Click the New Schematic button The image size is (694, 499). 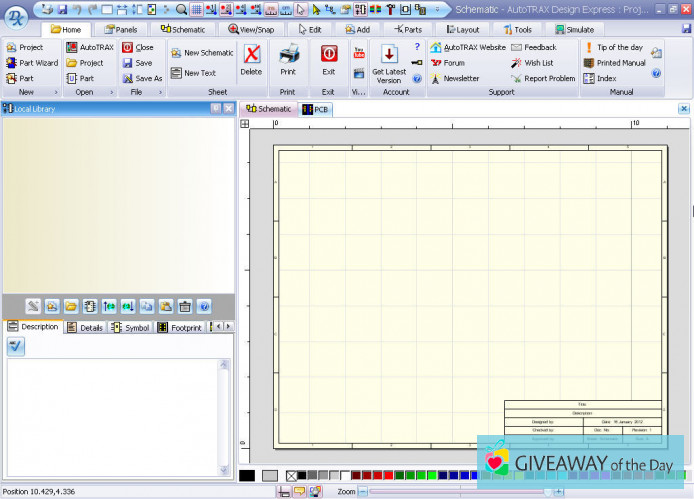coord(208,53)
